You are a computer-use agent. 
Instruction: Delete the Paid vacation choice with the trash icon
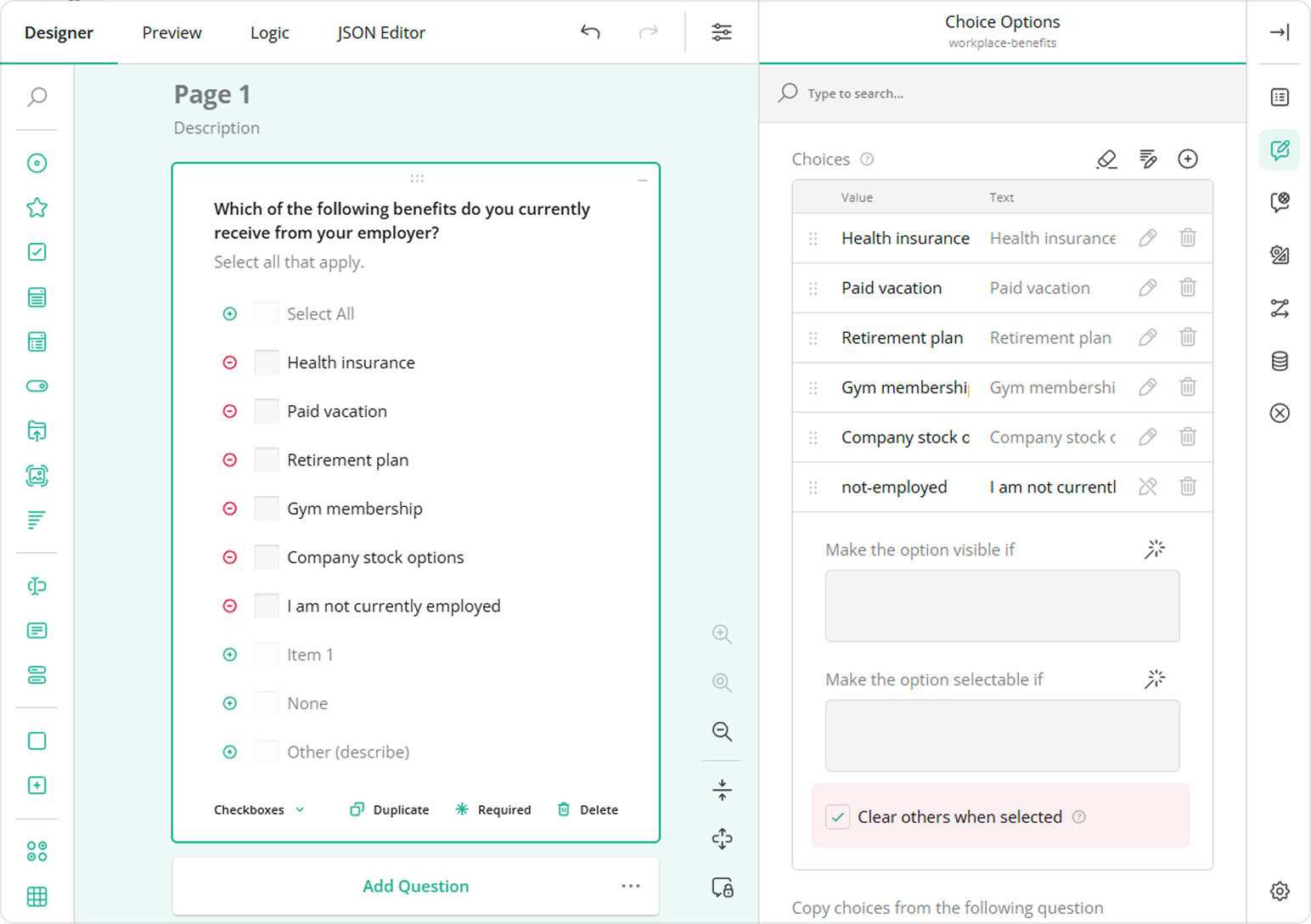[x=1188, y=288]
